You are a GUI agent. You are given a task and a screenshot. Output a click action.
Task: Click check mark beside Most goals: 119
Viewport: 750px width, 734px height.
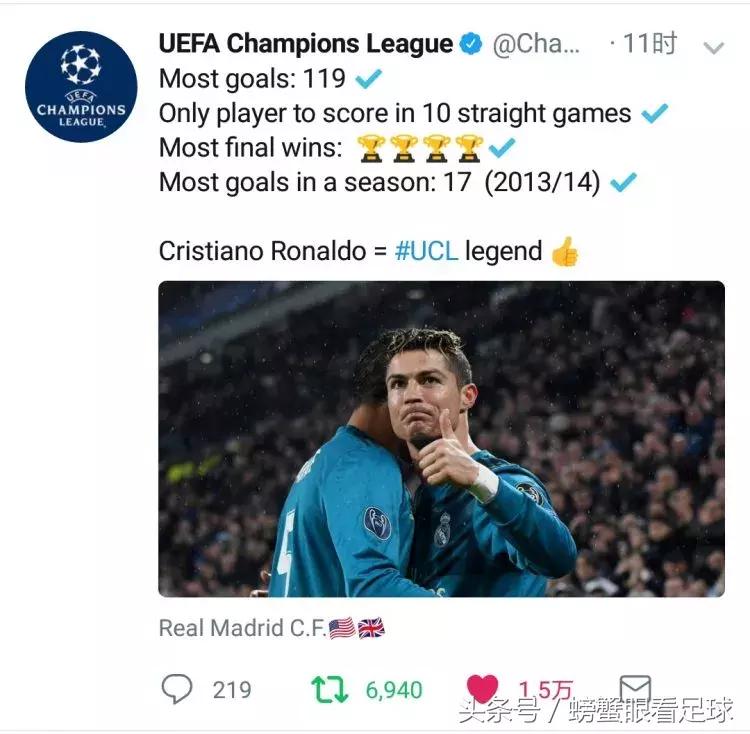click(x=369, y=79)
